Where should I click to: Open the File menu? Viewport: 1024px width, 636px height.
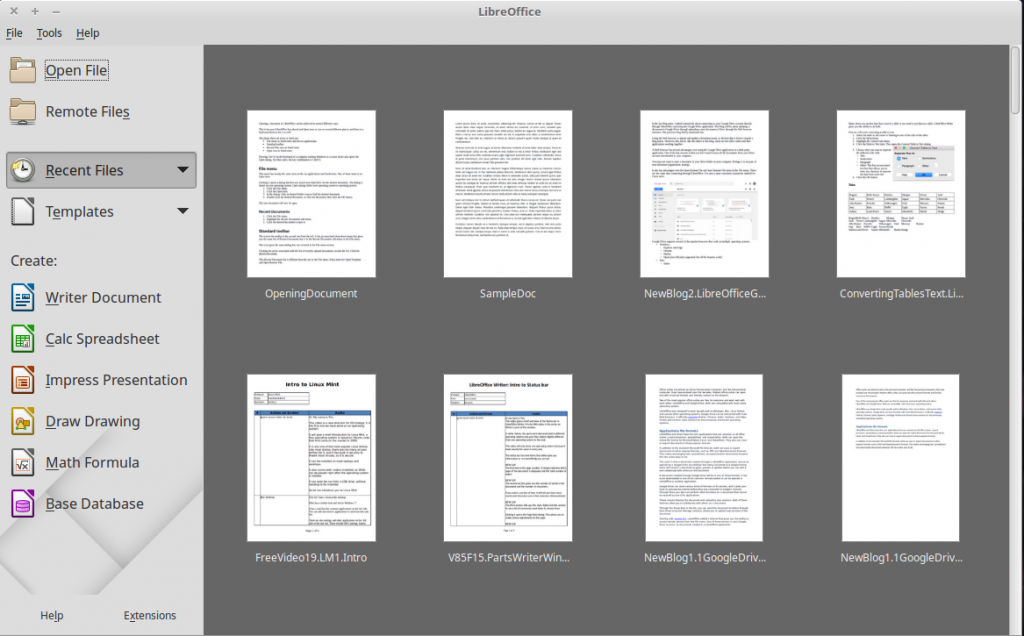click(x=14, y=33)
